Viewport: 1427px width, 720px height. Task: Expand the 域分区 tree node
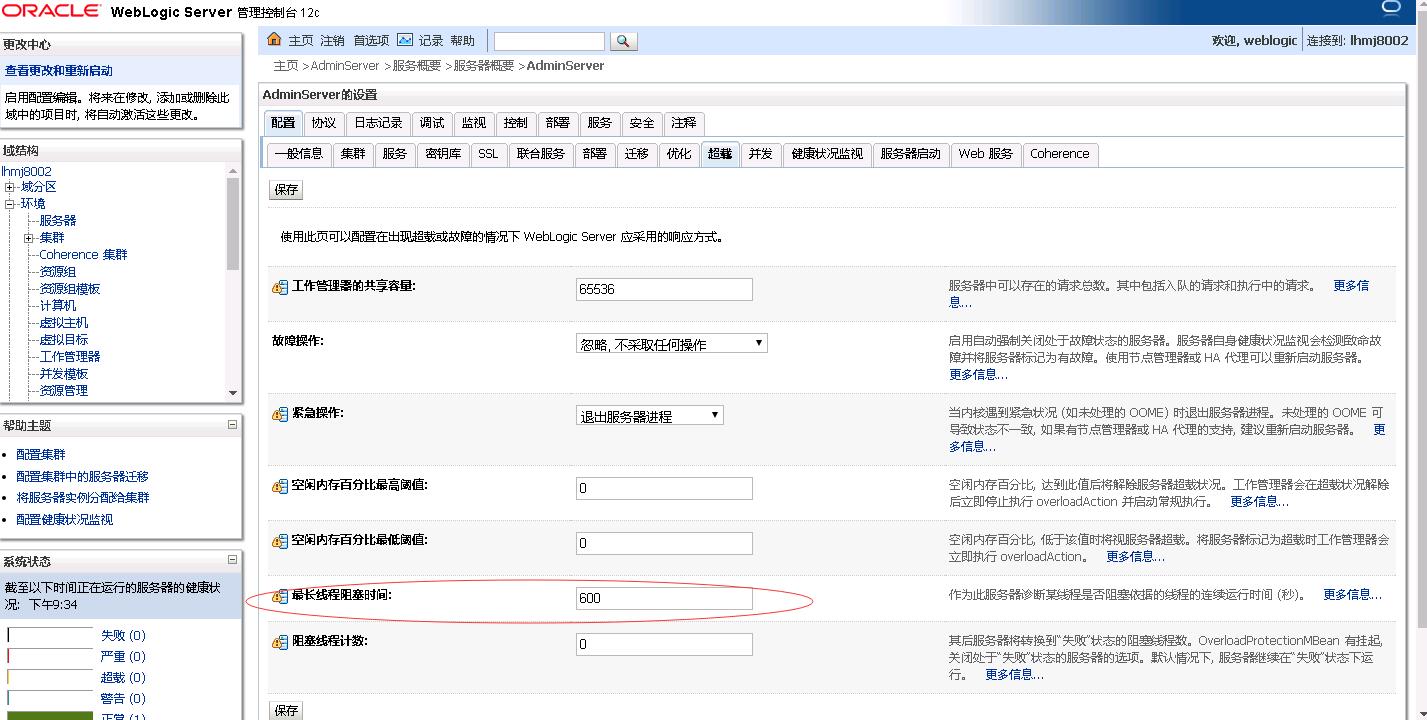coord(10,187)
